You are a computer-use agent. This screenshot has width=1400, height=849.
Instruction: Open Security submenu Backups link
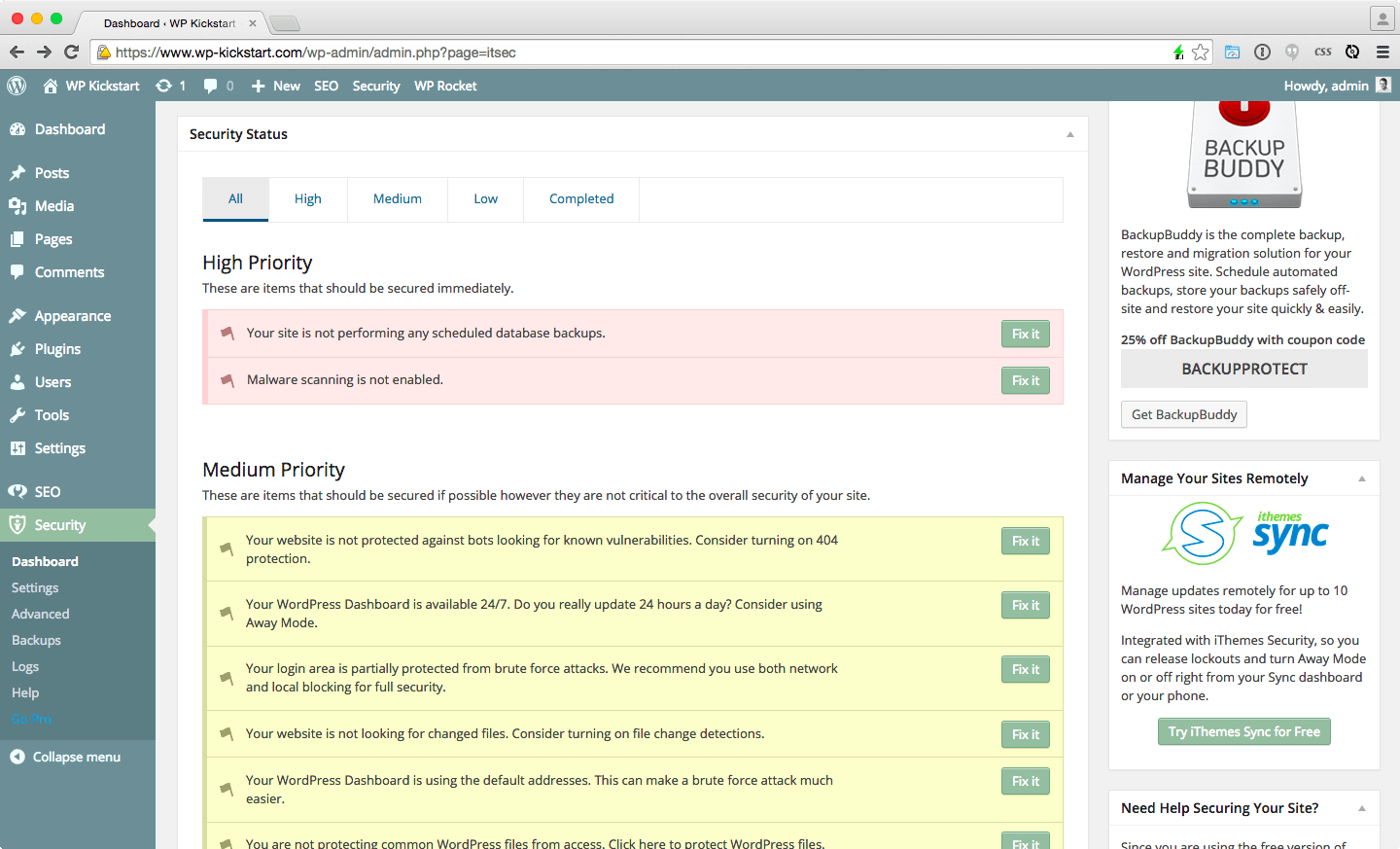point(36,640)
